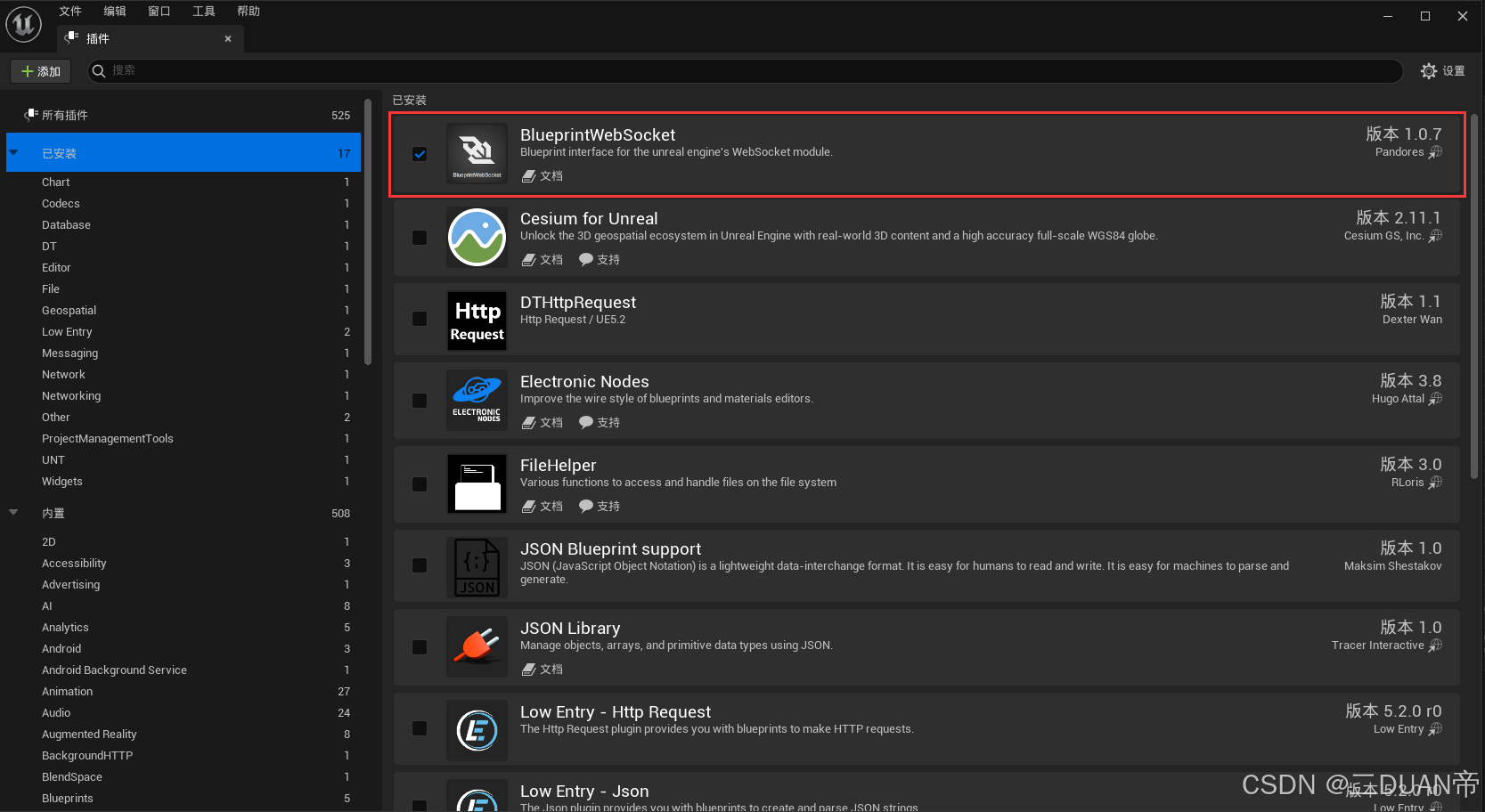Click the Cesium for Unreal globe icon
Viewport: 1485px width, 812px height.
tap(477, 237)
